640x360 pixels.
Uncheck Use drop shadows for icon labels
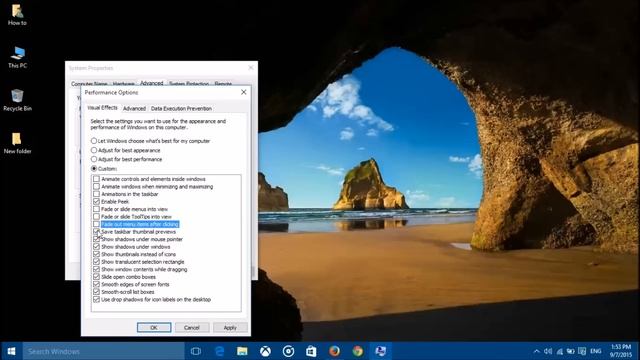click(96, 299)
